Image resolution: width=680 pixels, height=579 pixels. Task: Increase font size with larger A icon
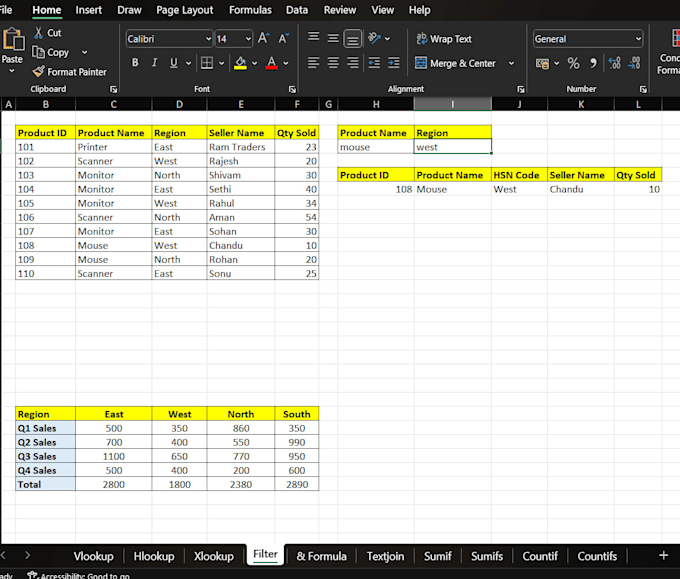click(263, 39)
